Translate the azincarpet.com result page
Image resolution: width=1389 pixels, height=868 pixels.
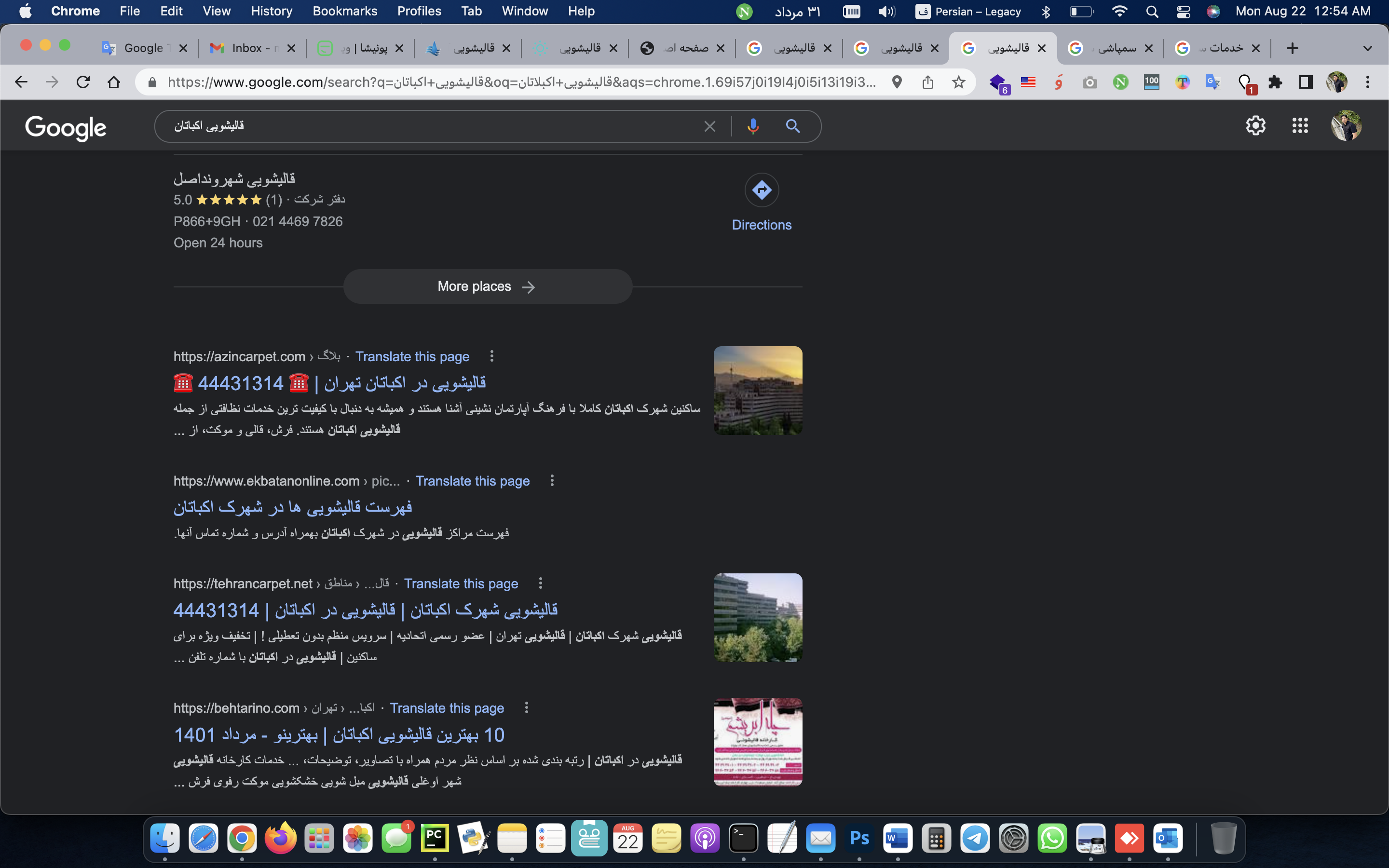[x=412, y=356]
